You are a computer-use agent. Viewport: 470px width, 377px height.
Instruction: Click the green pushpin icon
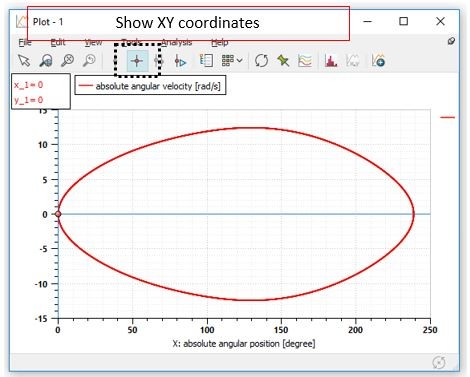[283, 61]
